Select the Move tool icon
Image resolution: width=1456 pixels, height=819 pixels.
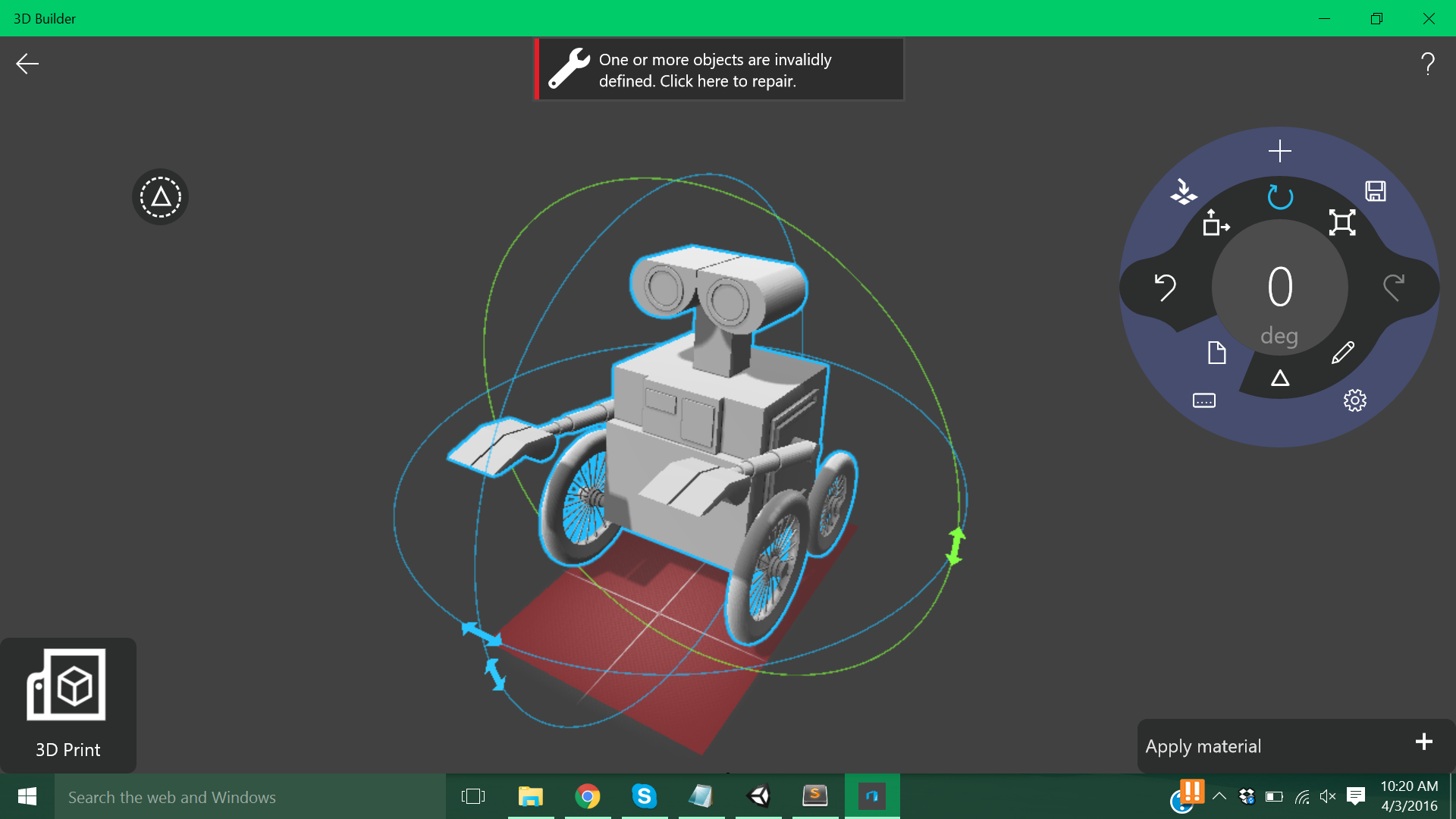[1216, 223]
